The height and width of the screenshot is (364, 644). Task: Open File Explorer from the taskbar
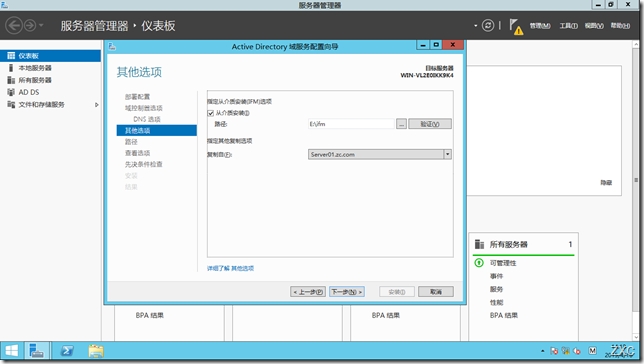coord(96,351)
